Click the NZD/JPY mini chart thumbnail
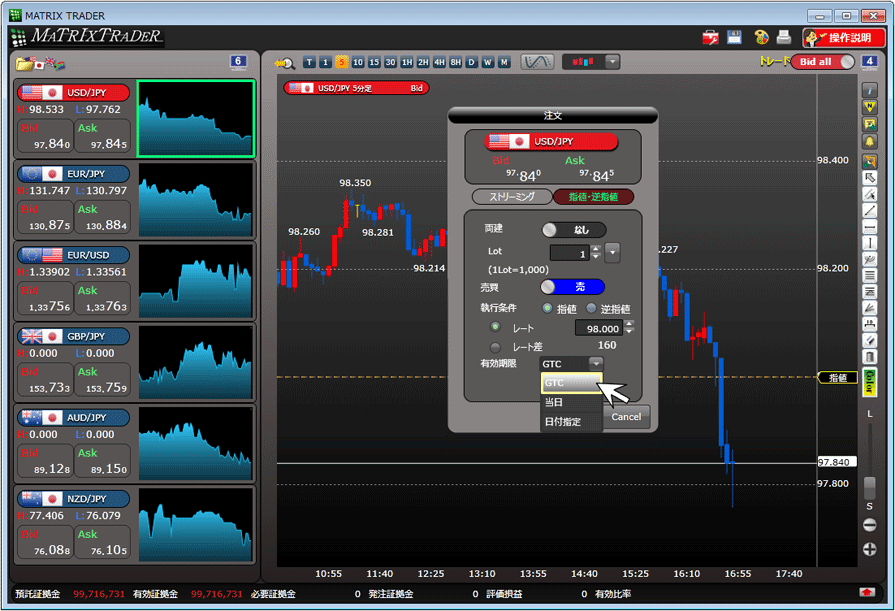Viewport: 895px width, 611px height. coord(195,525)
